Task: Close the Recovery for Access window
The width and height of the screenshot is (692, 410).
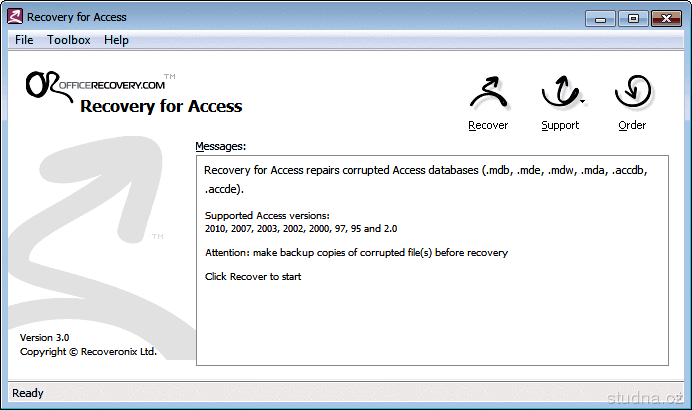Action: pos(665,17)
